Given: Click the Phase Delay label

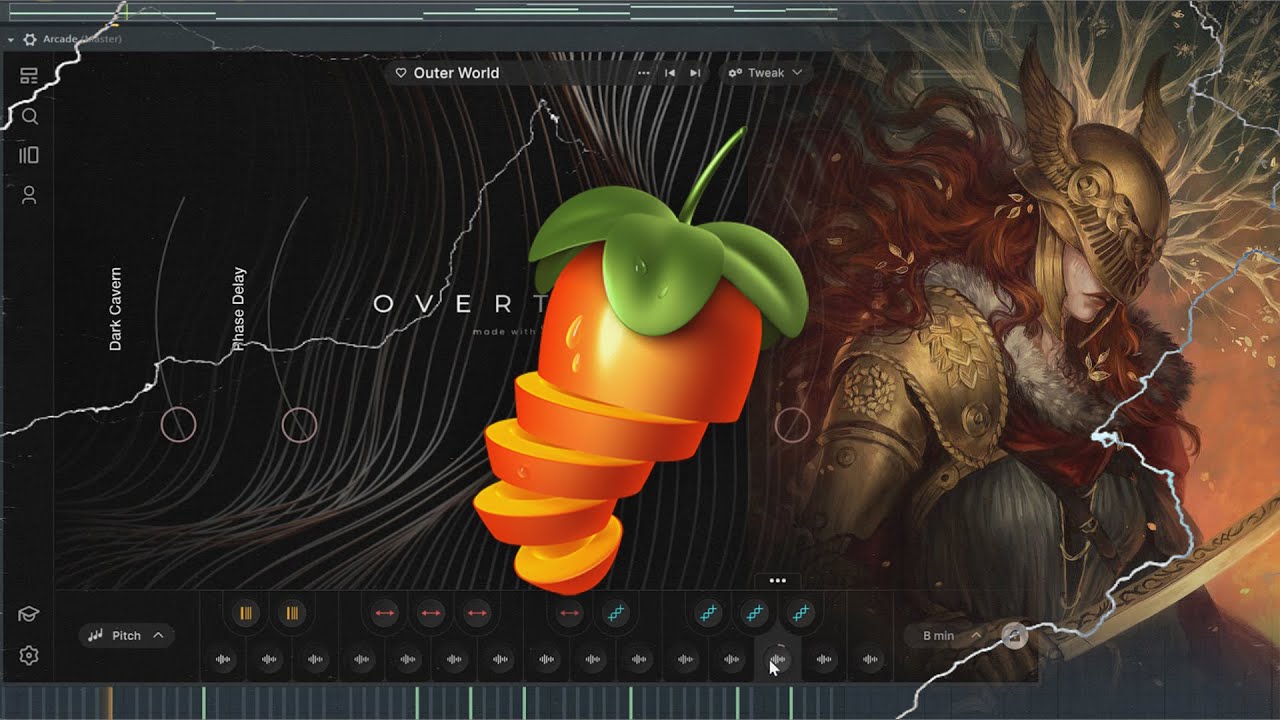Looking at the screenshot, I should 238,309.
